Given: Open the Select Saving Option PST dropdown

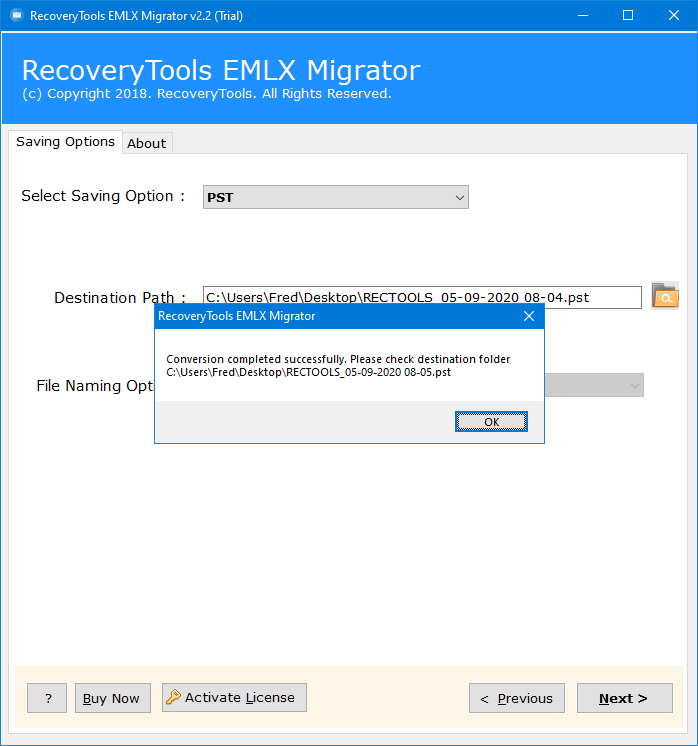Looking at the screenshot, I should (335, 197).
